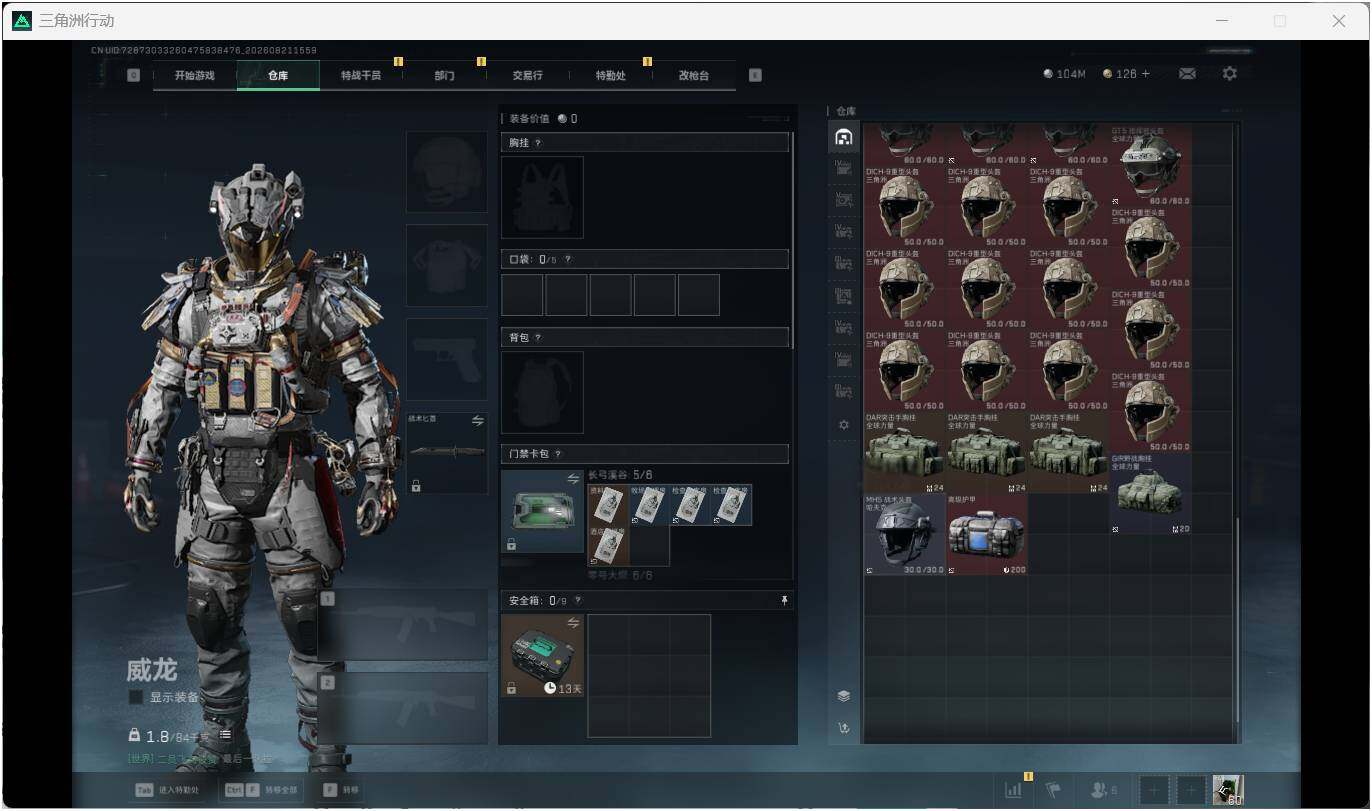Screen dimensions: 1372x811
Task: Click the first empty pocket slot
Action: (x=522, y=295)
